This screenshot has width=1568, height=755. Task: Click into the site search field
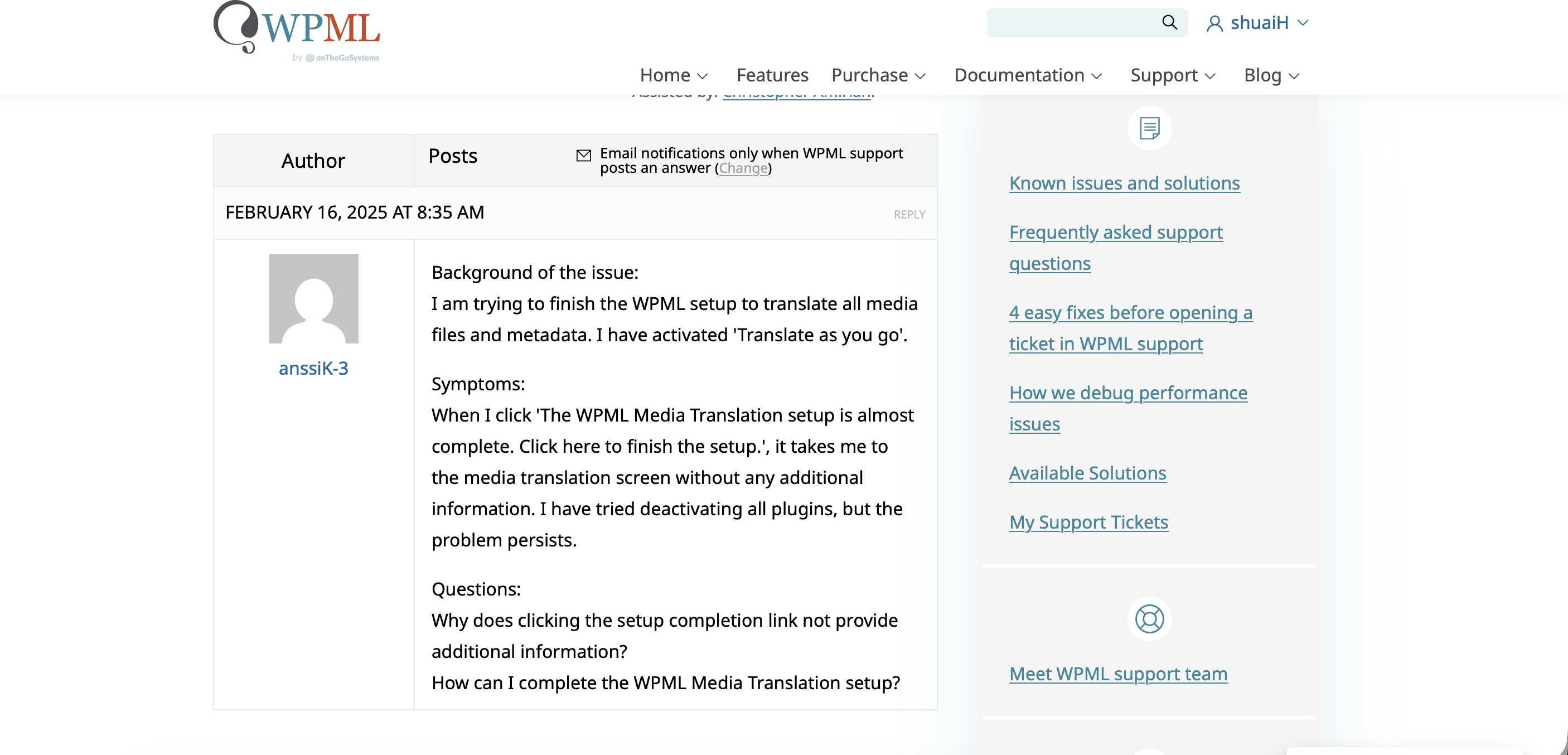pos(1071,23)
